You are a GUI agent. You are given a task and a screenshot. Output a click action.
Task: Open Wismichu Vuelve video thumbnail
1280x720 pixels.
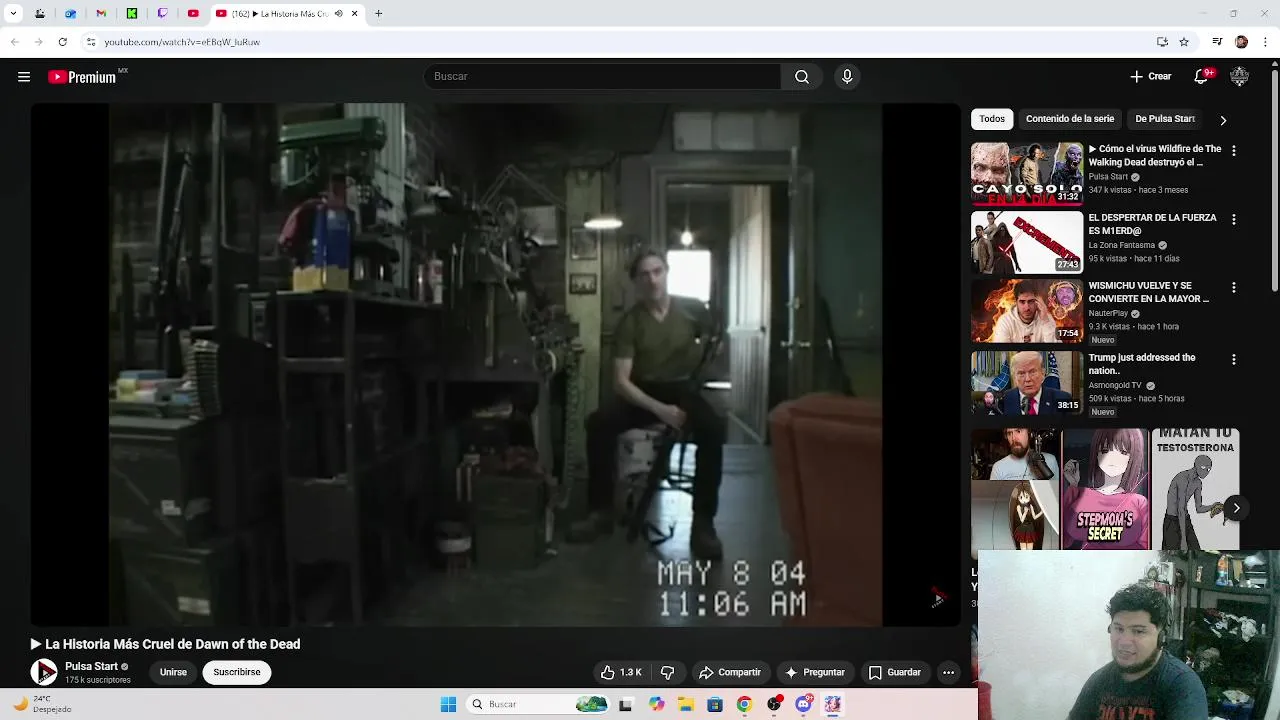coord(1027,311)
